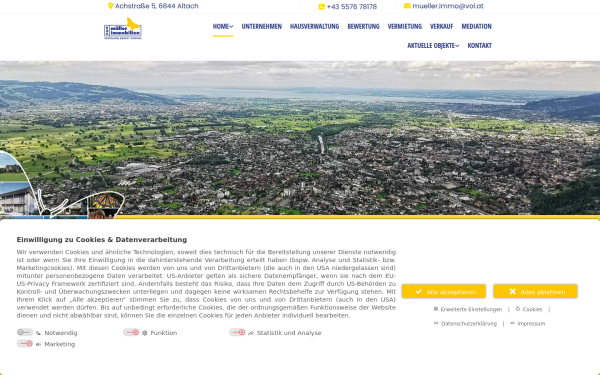600x375 pixels.
Task: Click the megaphone icon next to Marketing
Action: pyautogui.click(x=38, y=344)
